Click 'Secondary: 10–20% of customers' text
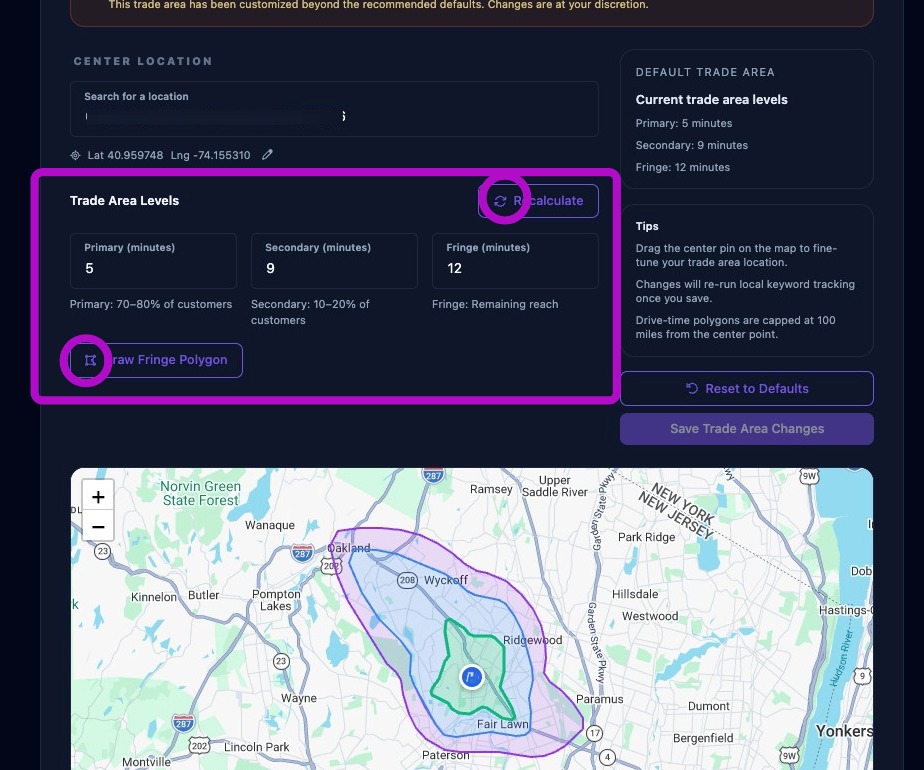 pos(310,312)
